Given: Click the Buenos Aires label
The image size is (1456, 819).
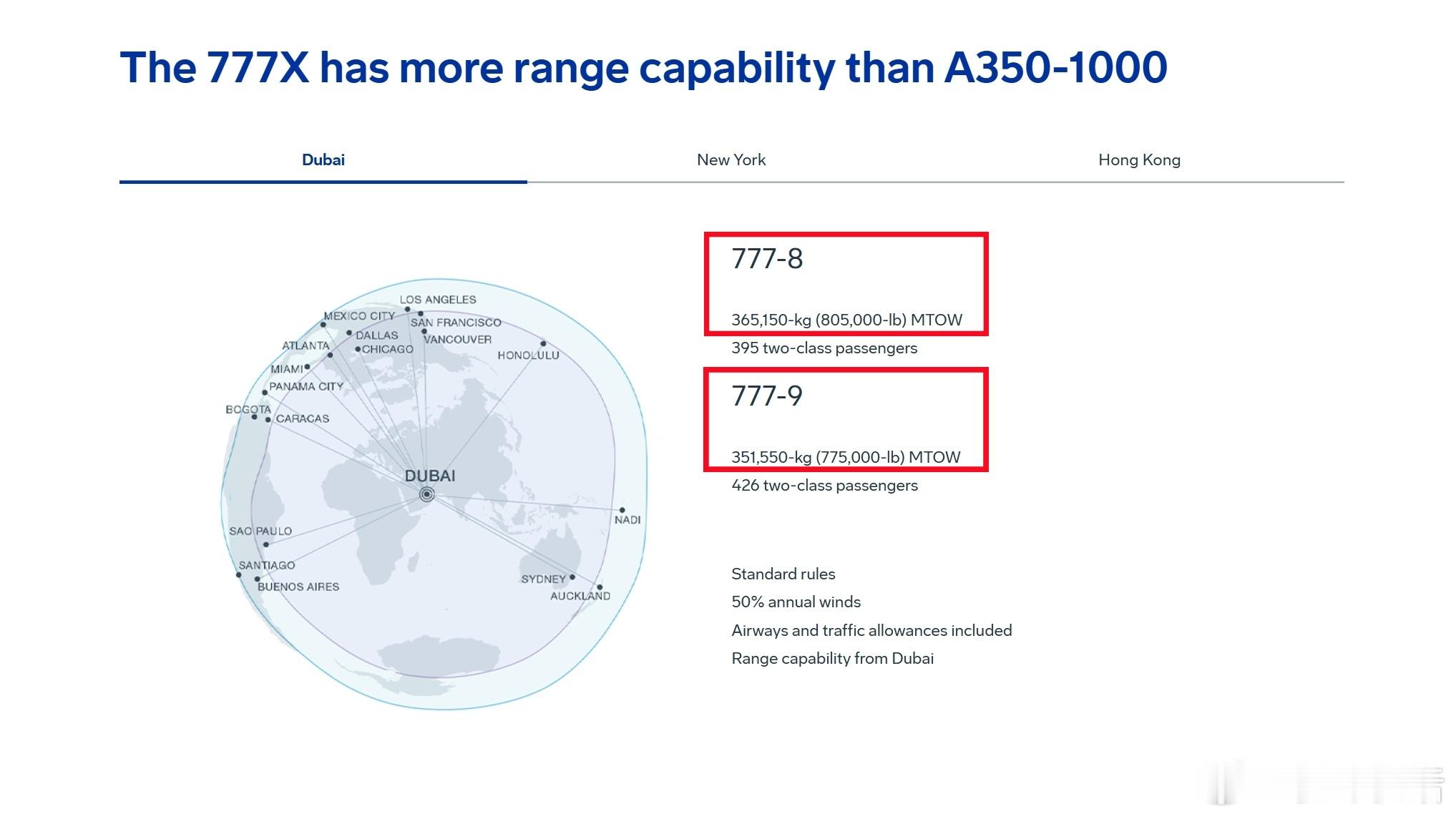Looking at the screenshot, I should point(298,587).
